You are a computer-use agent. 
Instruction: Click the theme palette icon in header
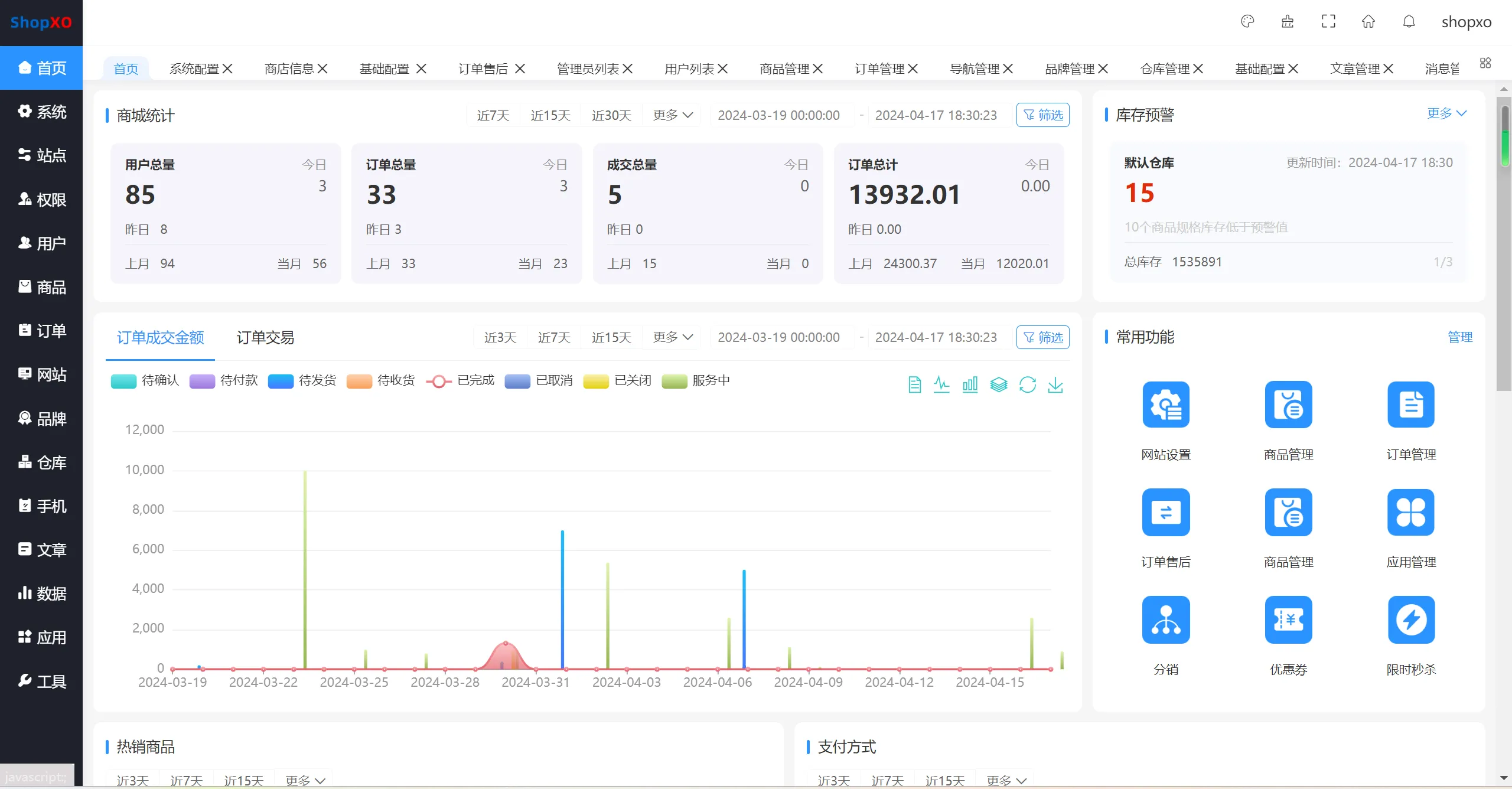pyautogui.click(x=1247, y=22)
